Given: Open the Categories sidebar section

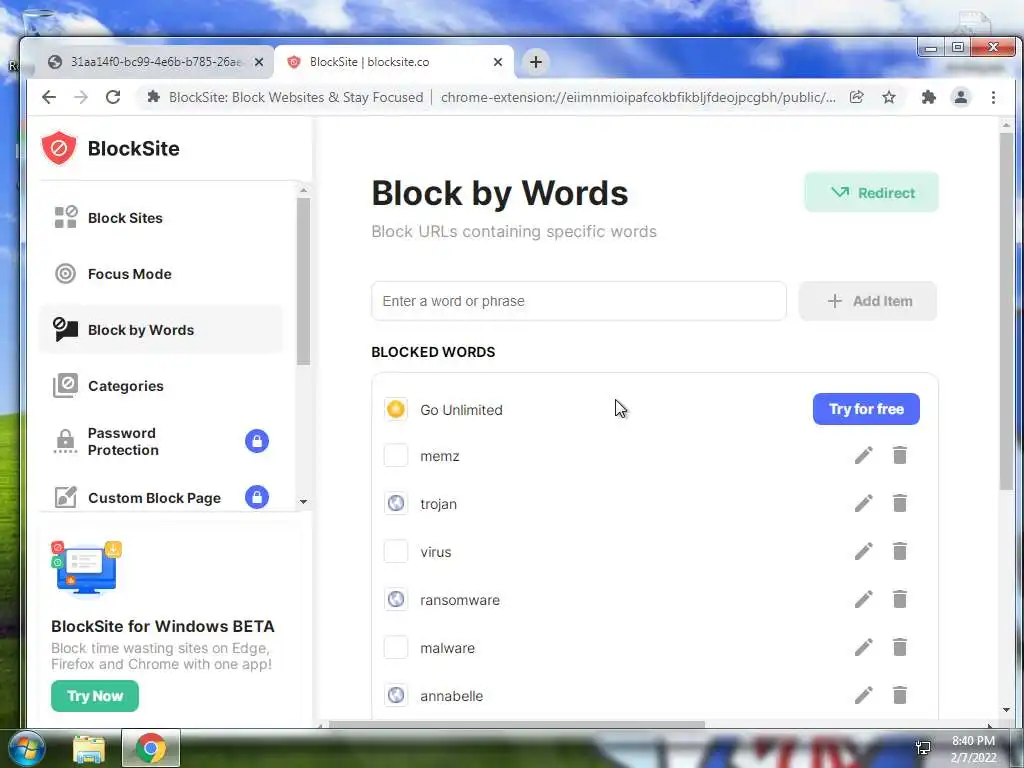Looking at the screenshot, I should pyautogui.click(x=161, y=386).
